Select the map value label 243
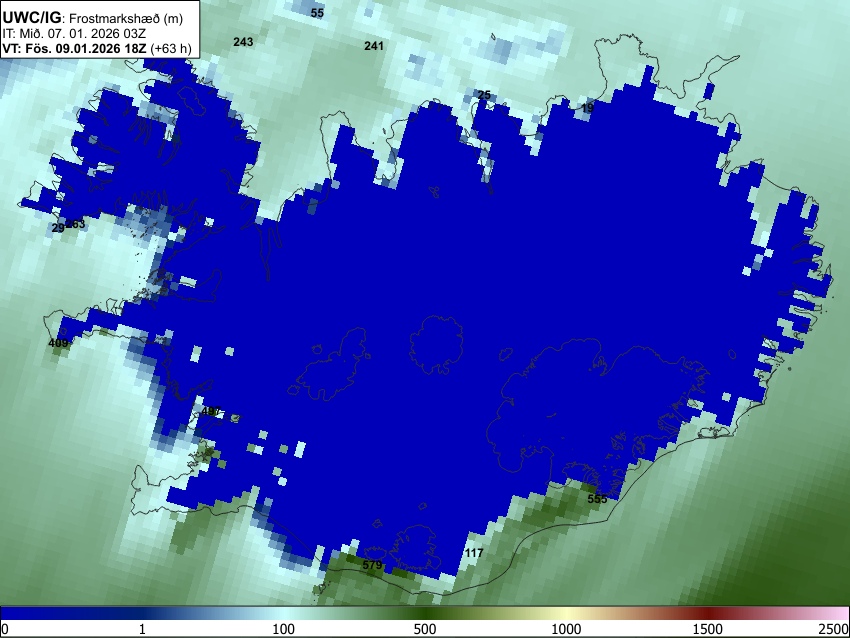The image size is (850, 638). [243, 42]
